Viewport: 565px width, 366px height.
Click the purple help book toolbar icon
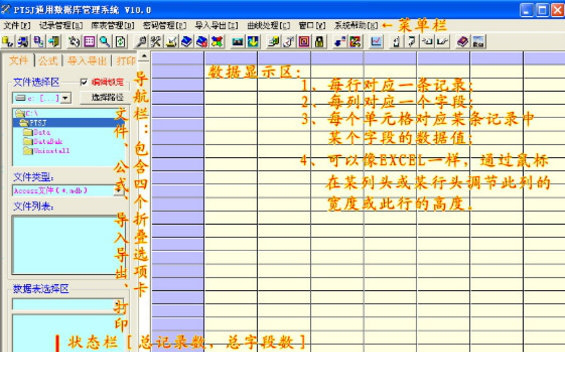463,42
